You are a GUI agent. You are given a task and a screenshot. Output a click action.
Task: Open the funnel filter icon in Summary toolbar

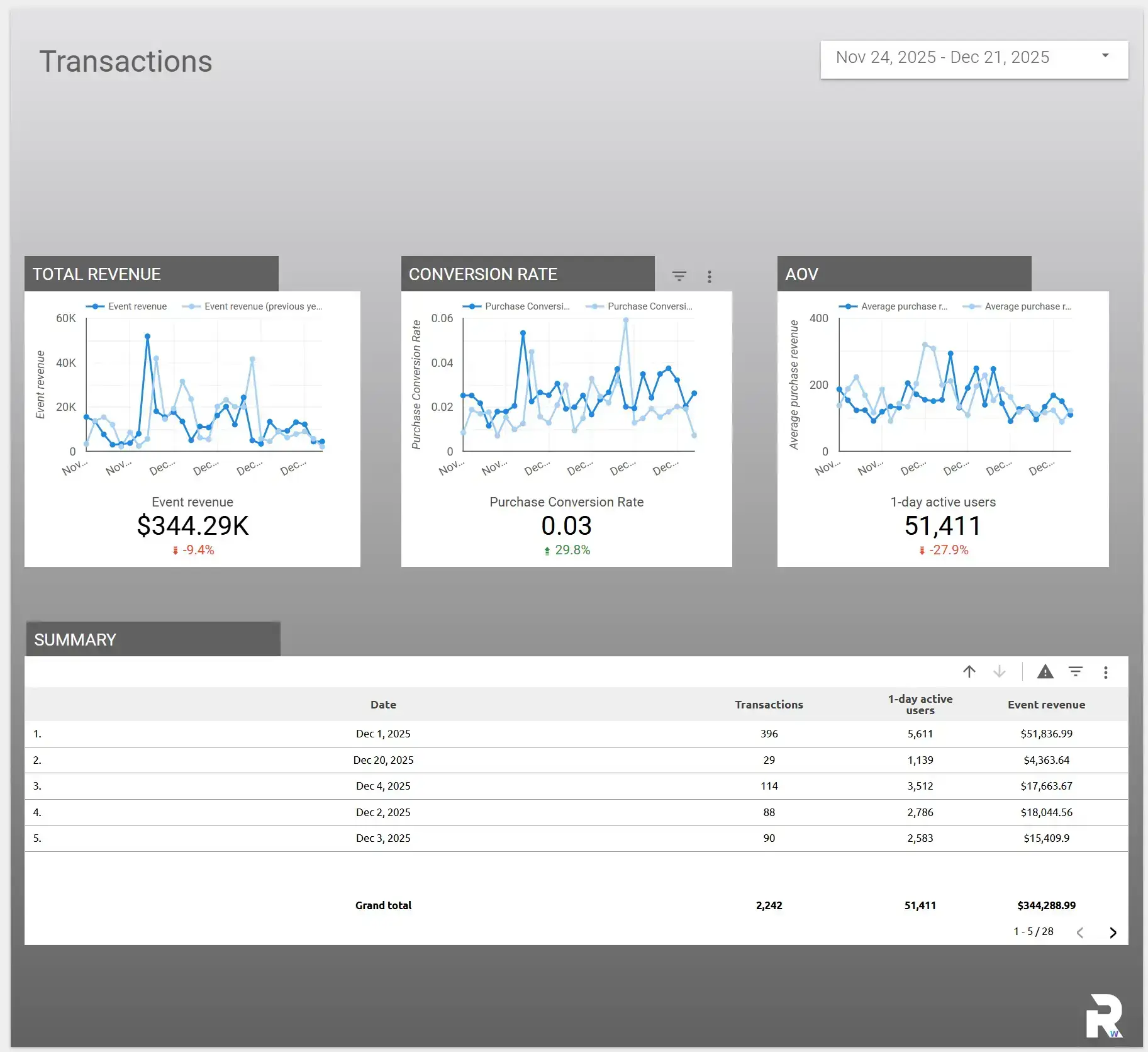click(x=1075, y=672)
